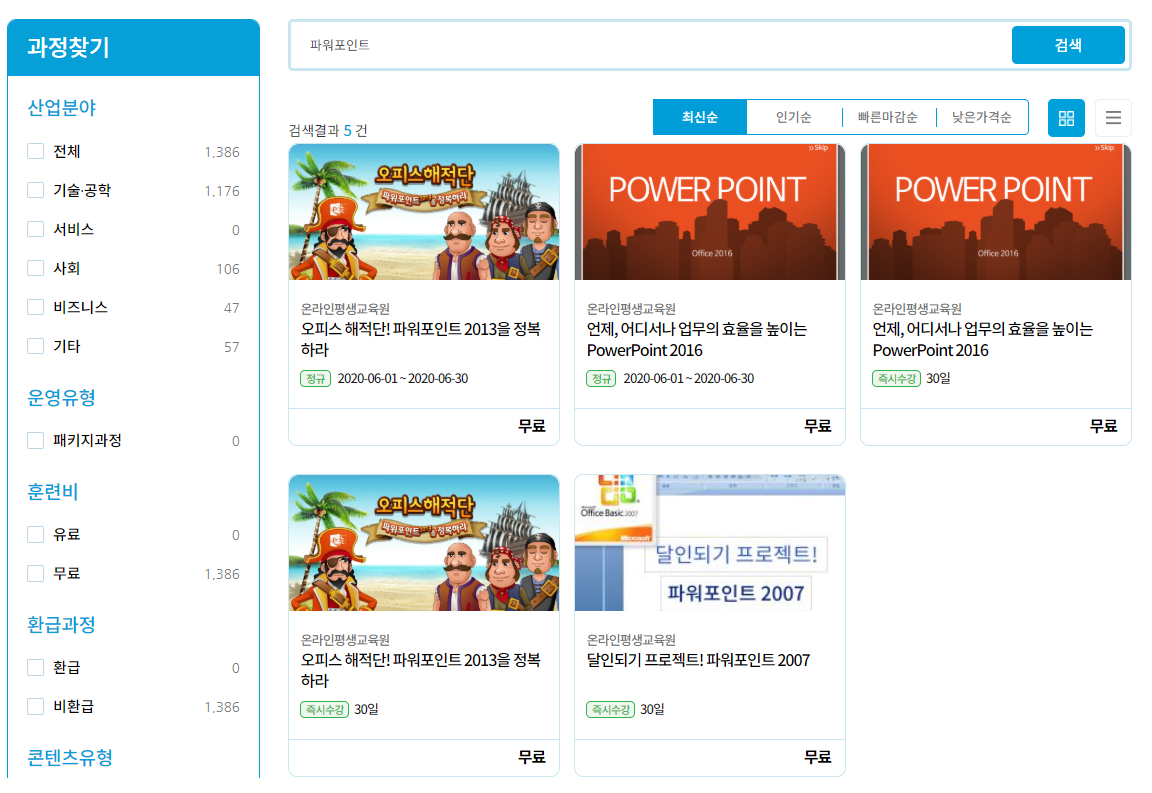
Task: Check the 사회 checkbox
Action: coord(35,268)
